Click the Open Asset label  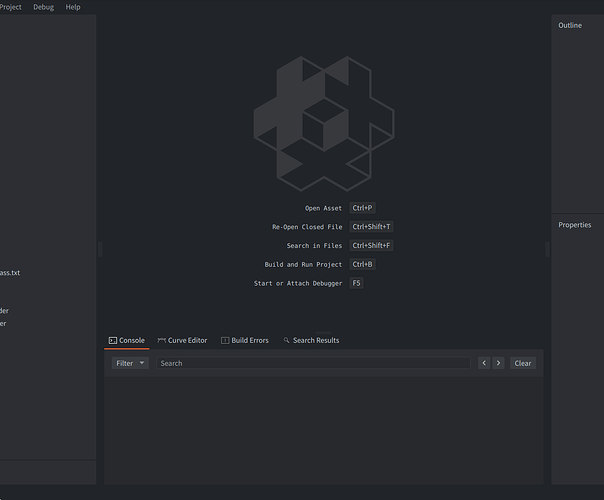tap(323, 208)
